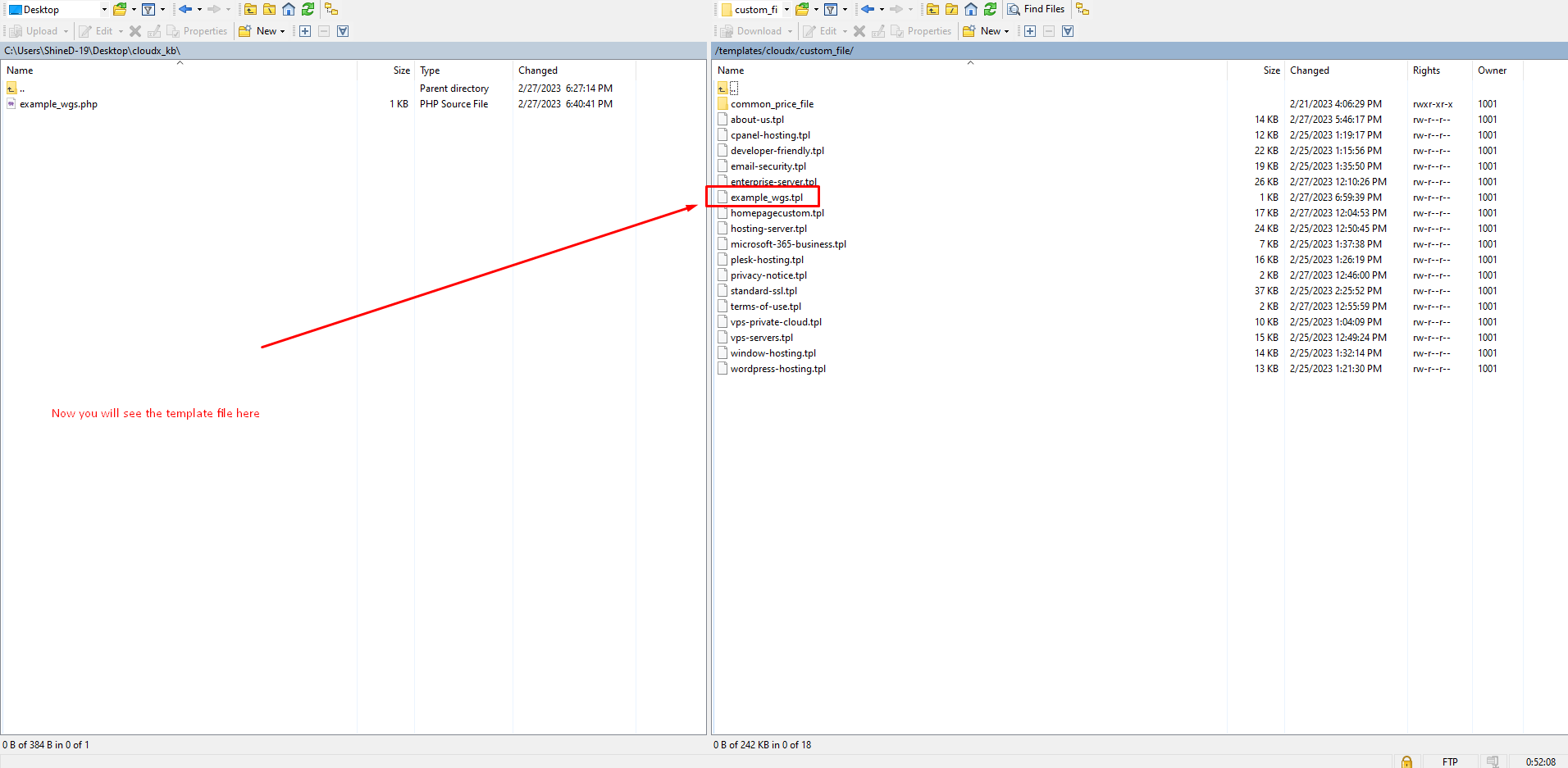
Task: Click local panel parent directory icon
Action: point(250,9)
